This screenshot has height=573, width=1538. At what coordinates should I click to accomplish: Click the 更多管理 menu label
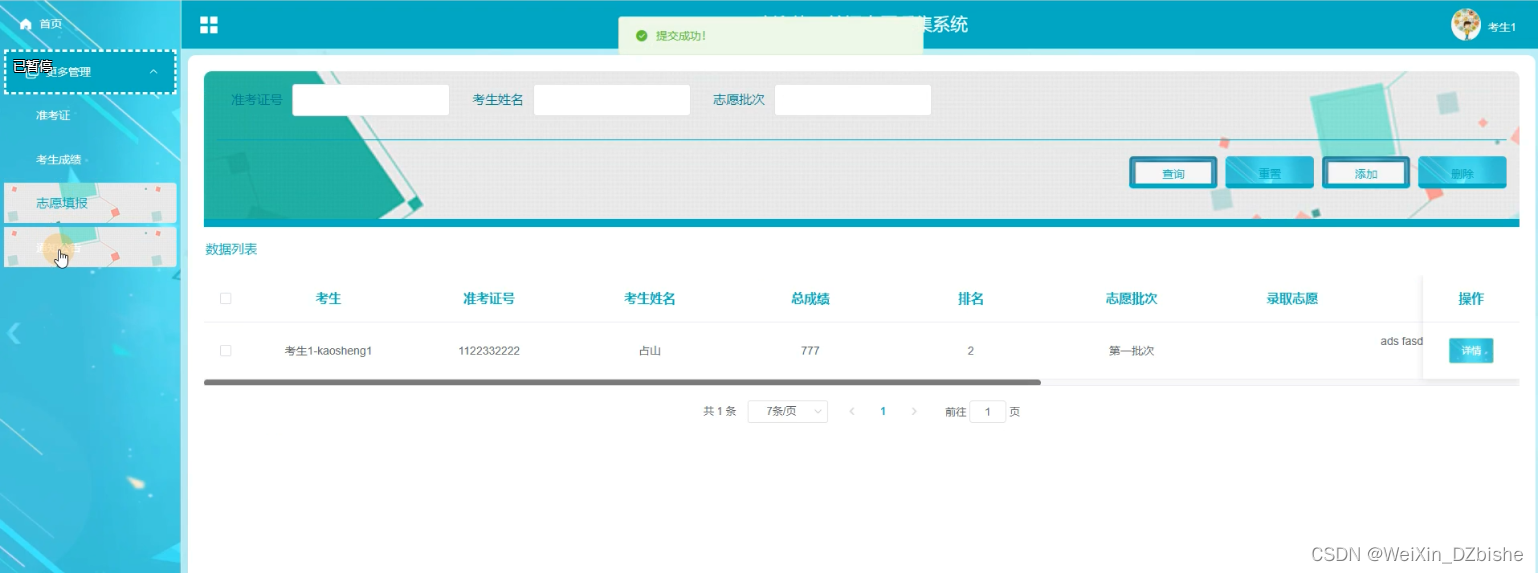[68, 72]
